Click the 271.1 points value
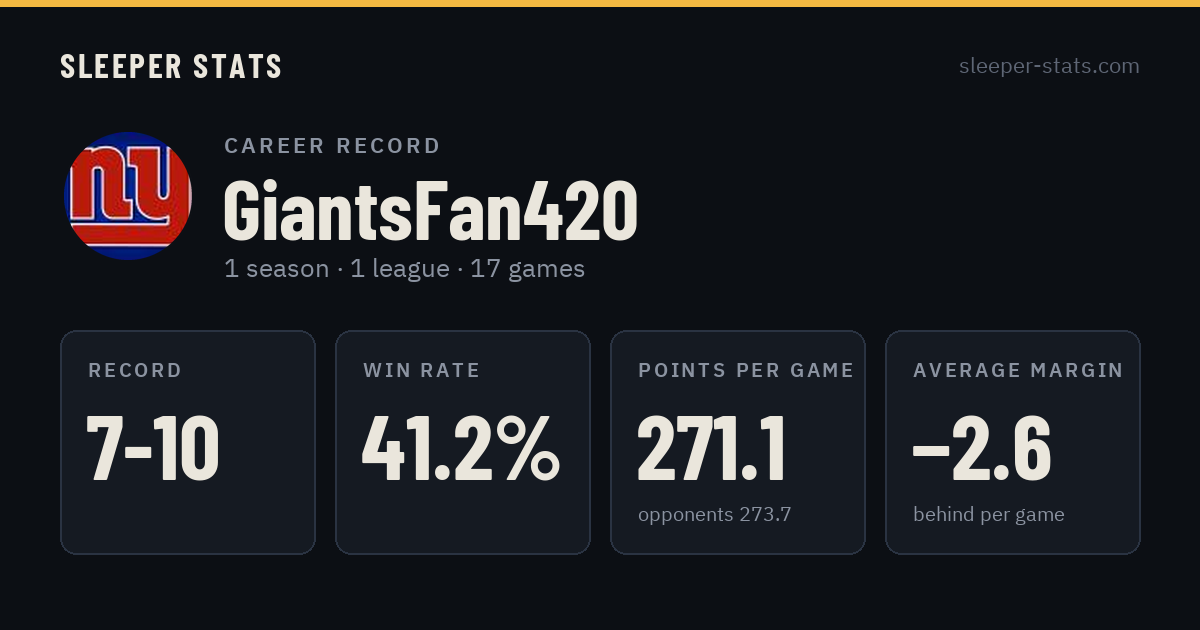 pyautogui.click(x=712, y=447)
